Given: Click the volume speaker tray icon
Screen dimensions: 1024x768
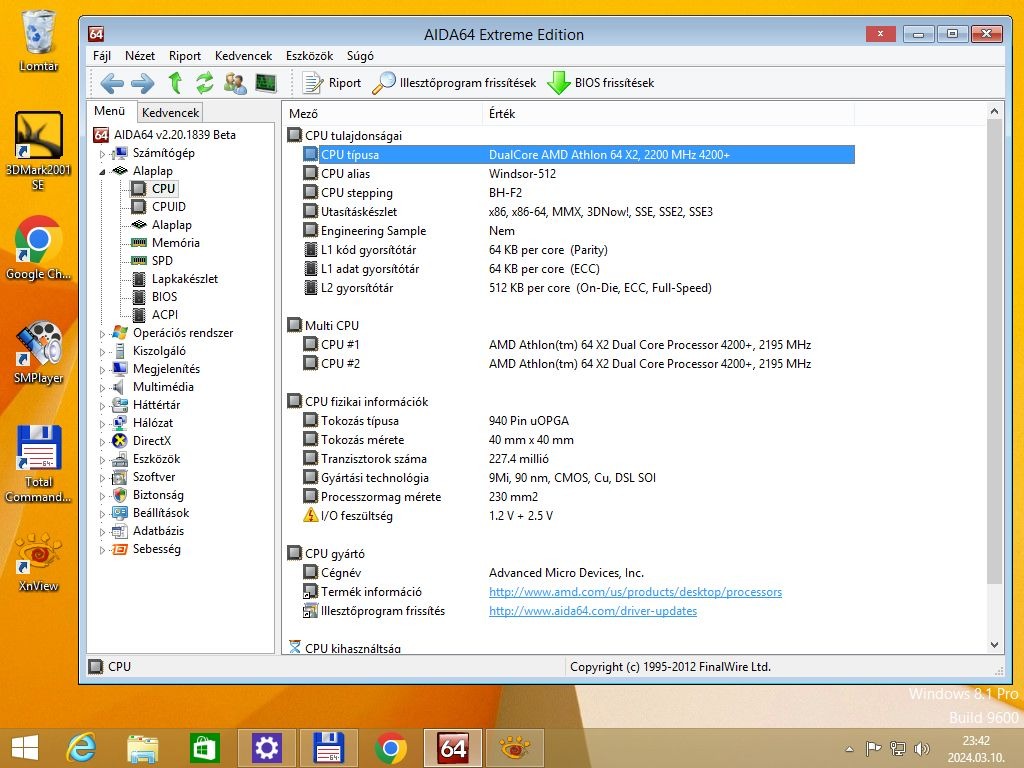Looking at the screenshot, I should pos(921,748).
